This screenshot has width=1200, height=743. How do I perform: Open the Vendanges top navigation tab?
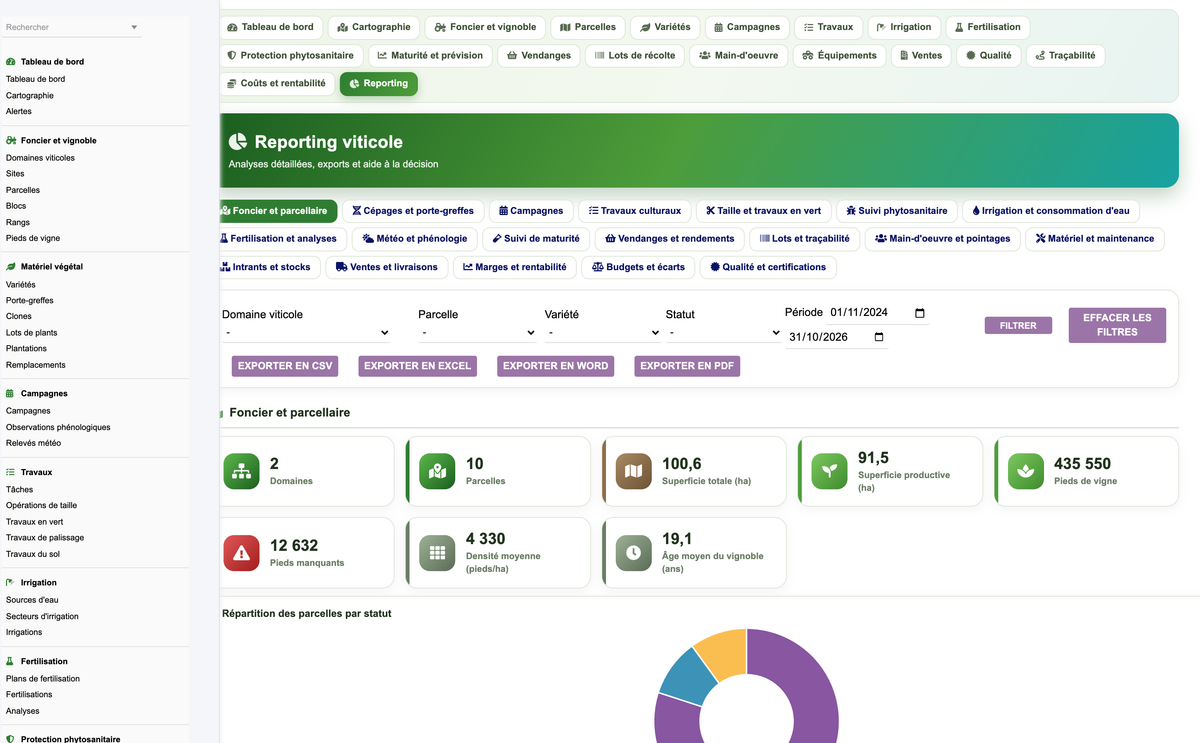point(539,55)
